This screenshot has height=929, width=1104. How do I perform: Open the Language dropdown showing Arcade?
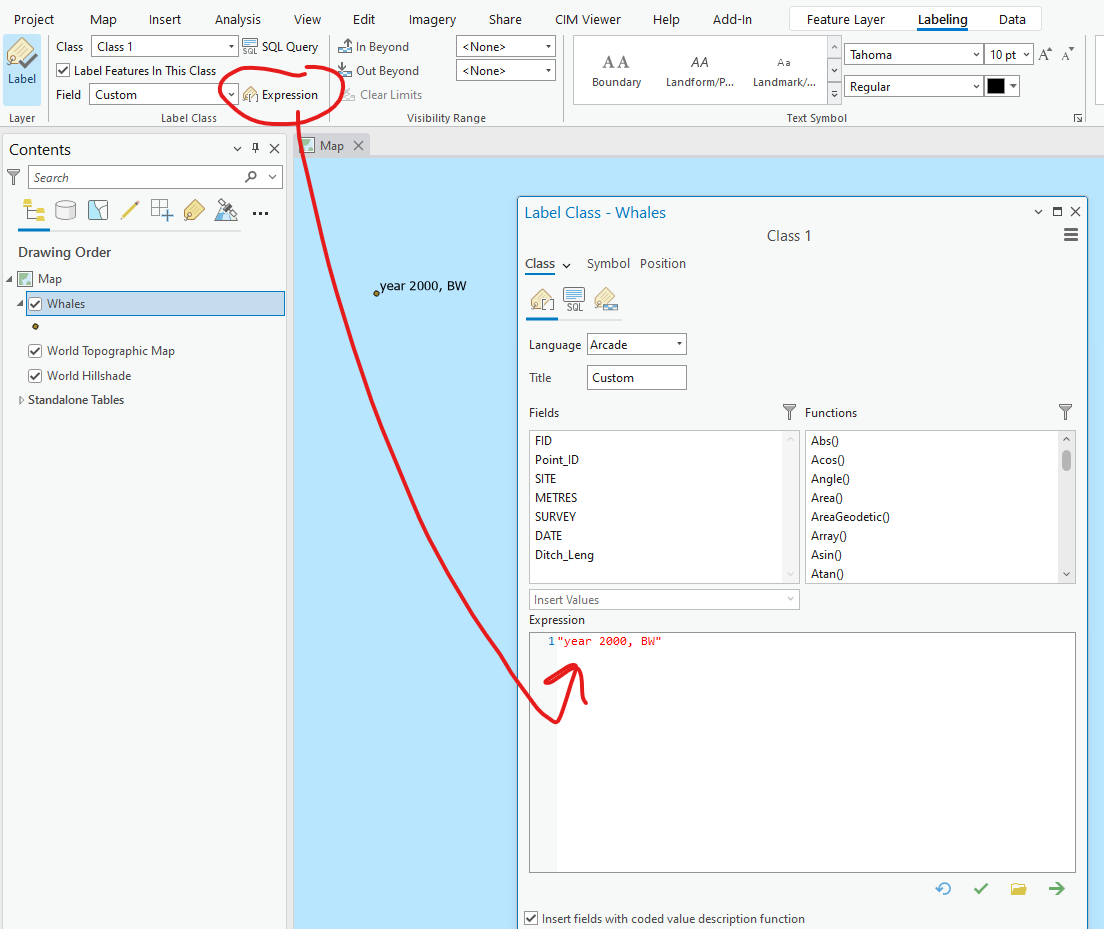coord(679,344)
